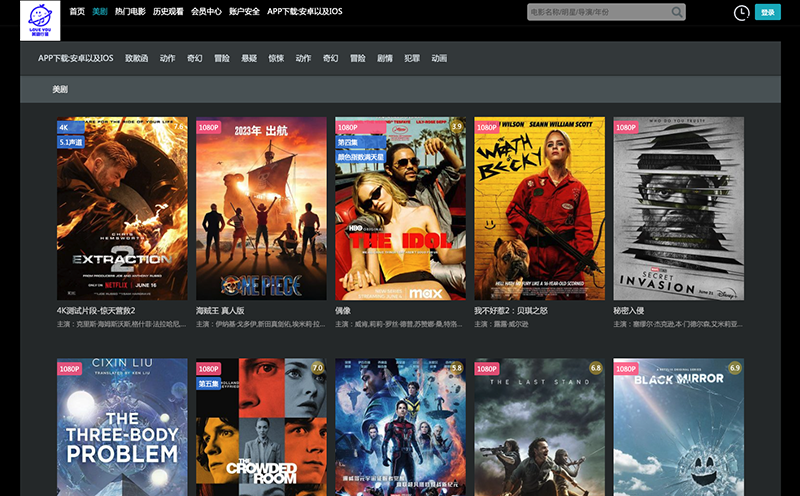
Task: Click the 5.8 rating badge on Ant-Man poster
Action: [457, 368]
